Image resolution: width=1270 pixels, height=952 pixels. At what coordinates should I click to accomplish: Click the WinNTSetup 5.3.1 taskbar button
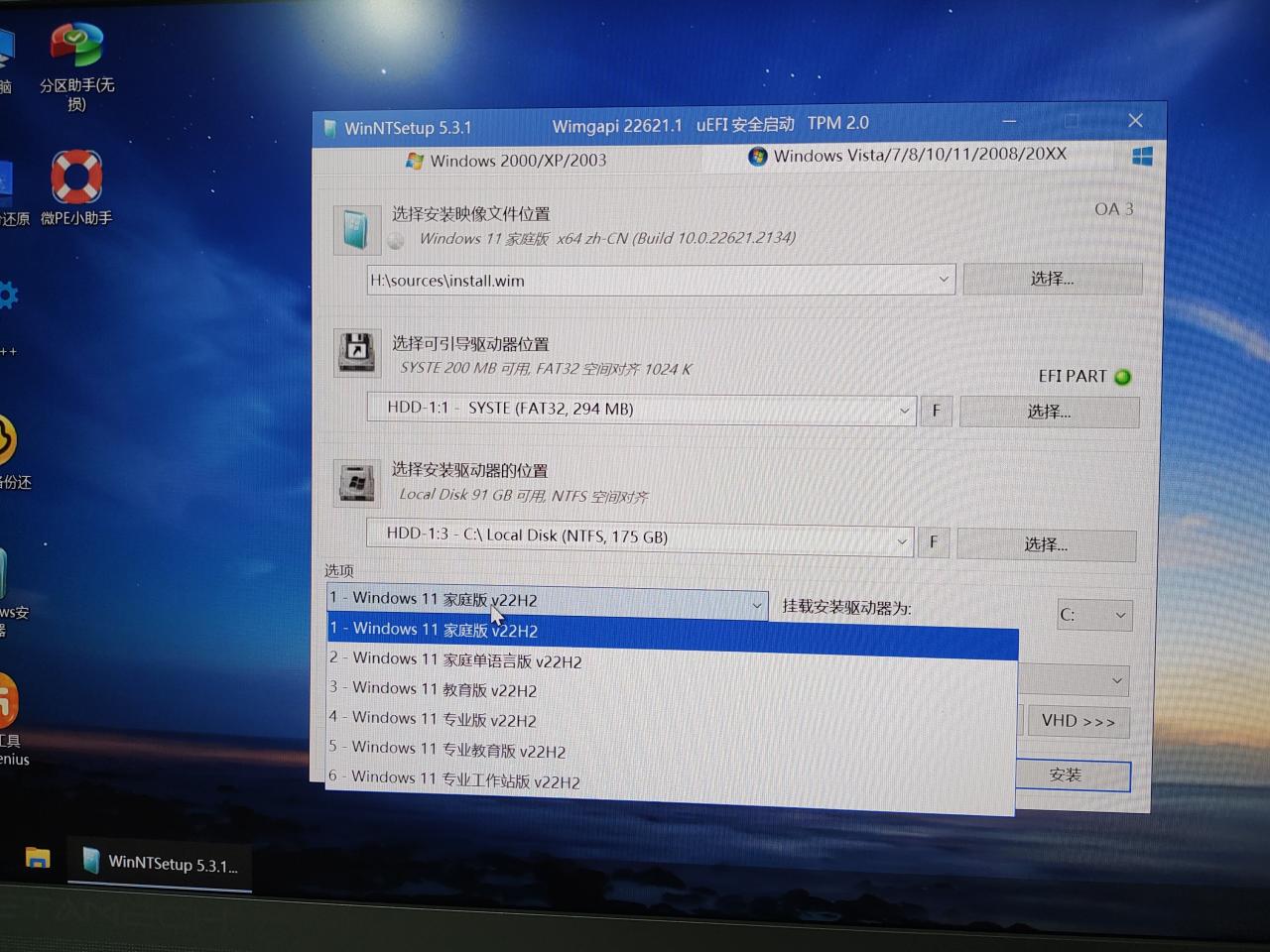pos(160,863)
